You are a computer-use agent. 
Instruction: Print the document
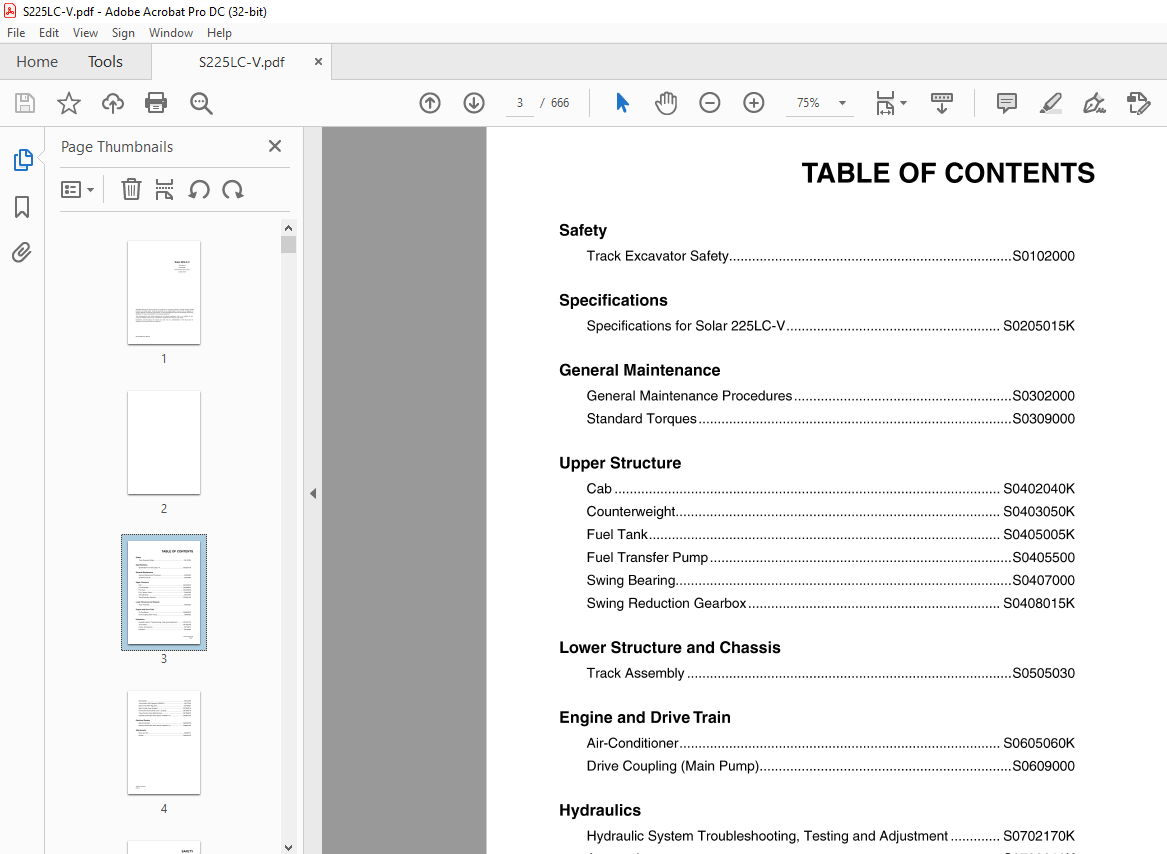156,103
